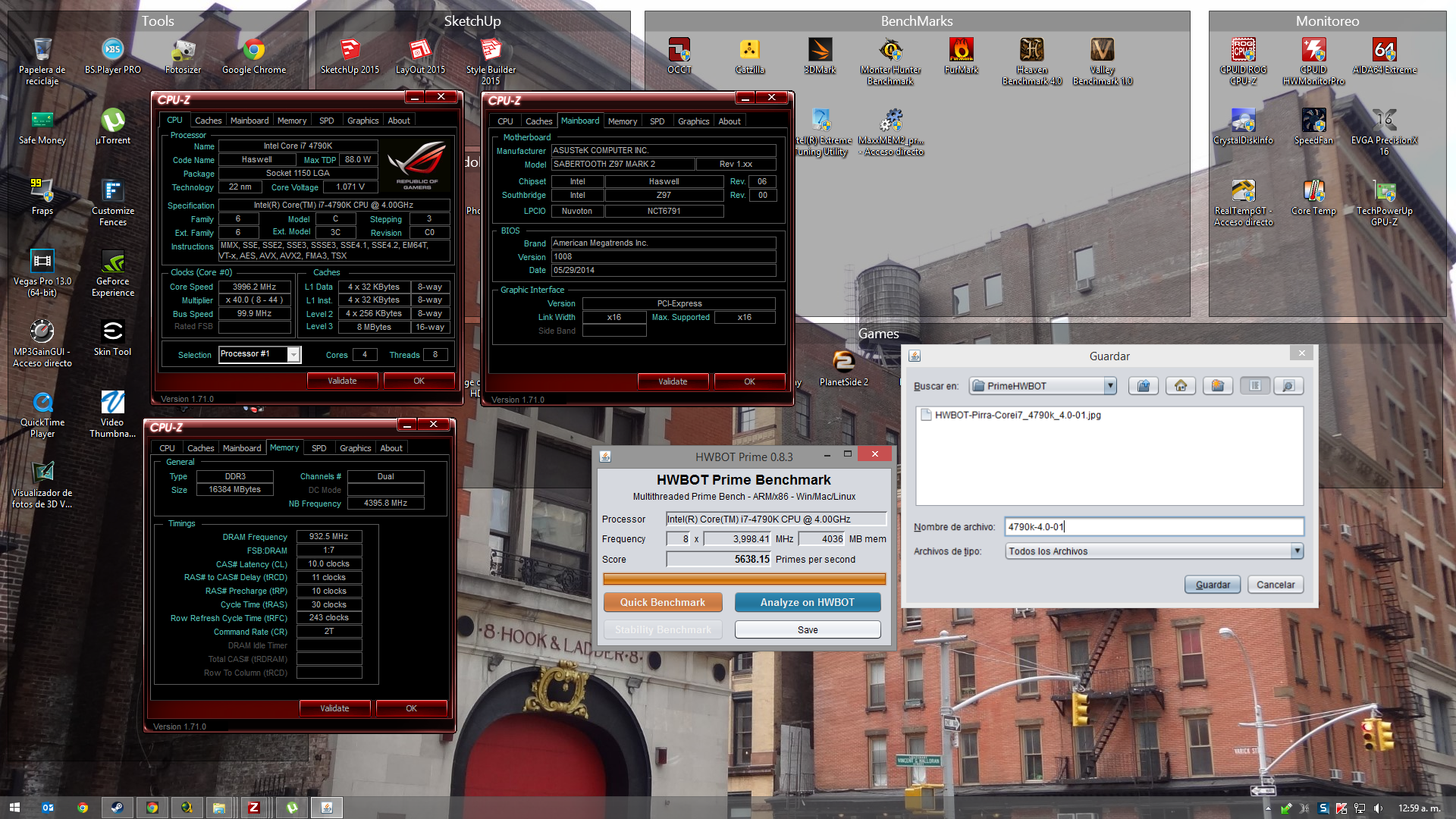Open SpeedFan desktop icon

(1313, 127)
